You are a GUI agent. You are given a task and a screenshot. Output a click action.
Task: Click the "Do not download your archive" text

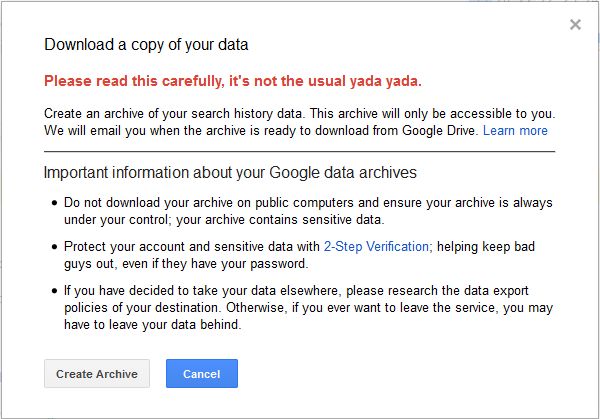[x=180, y=202]
